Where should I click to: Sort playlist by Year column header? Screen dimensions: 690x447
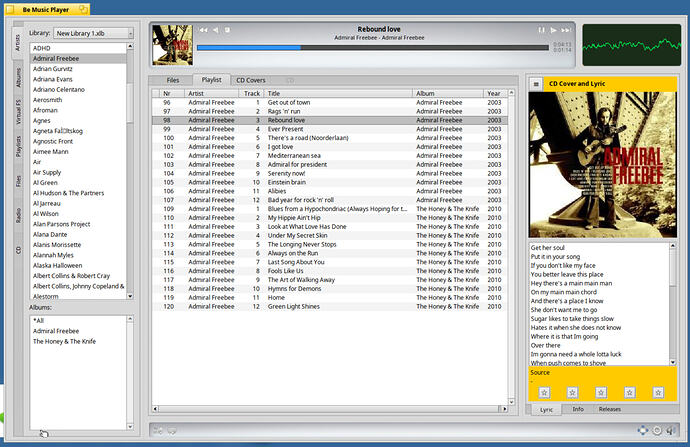point(495,93)
